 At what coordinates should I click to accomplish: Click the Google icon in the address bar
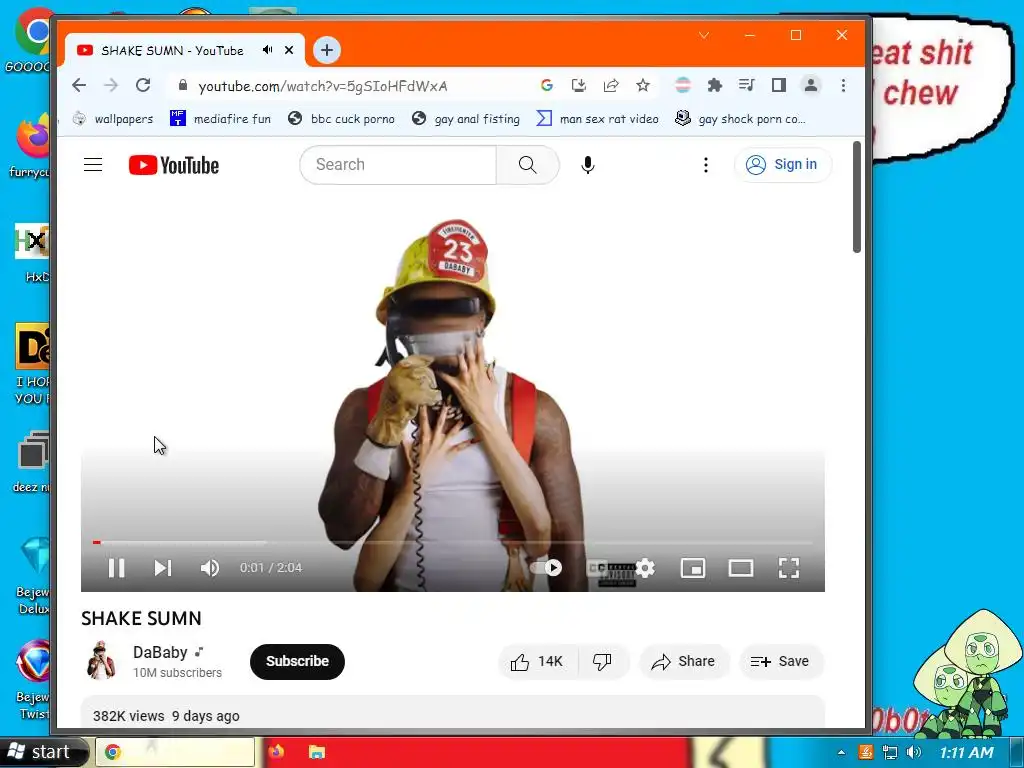point(547,86)
